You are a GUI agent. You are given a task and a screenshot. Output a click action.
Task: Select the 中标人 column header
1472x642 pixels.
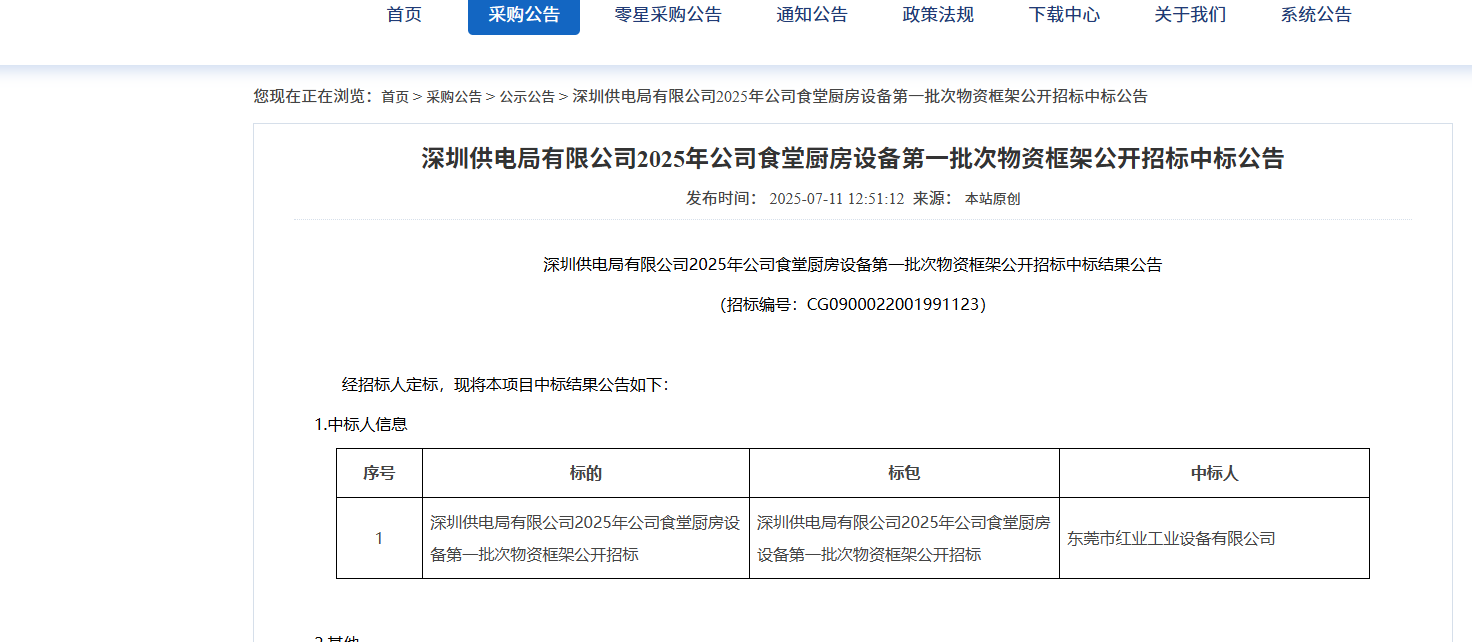click(x=1215, y=472)
